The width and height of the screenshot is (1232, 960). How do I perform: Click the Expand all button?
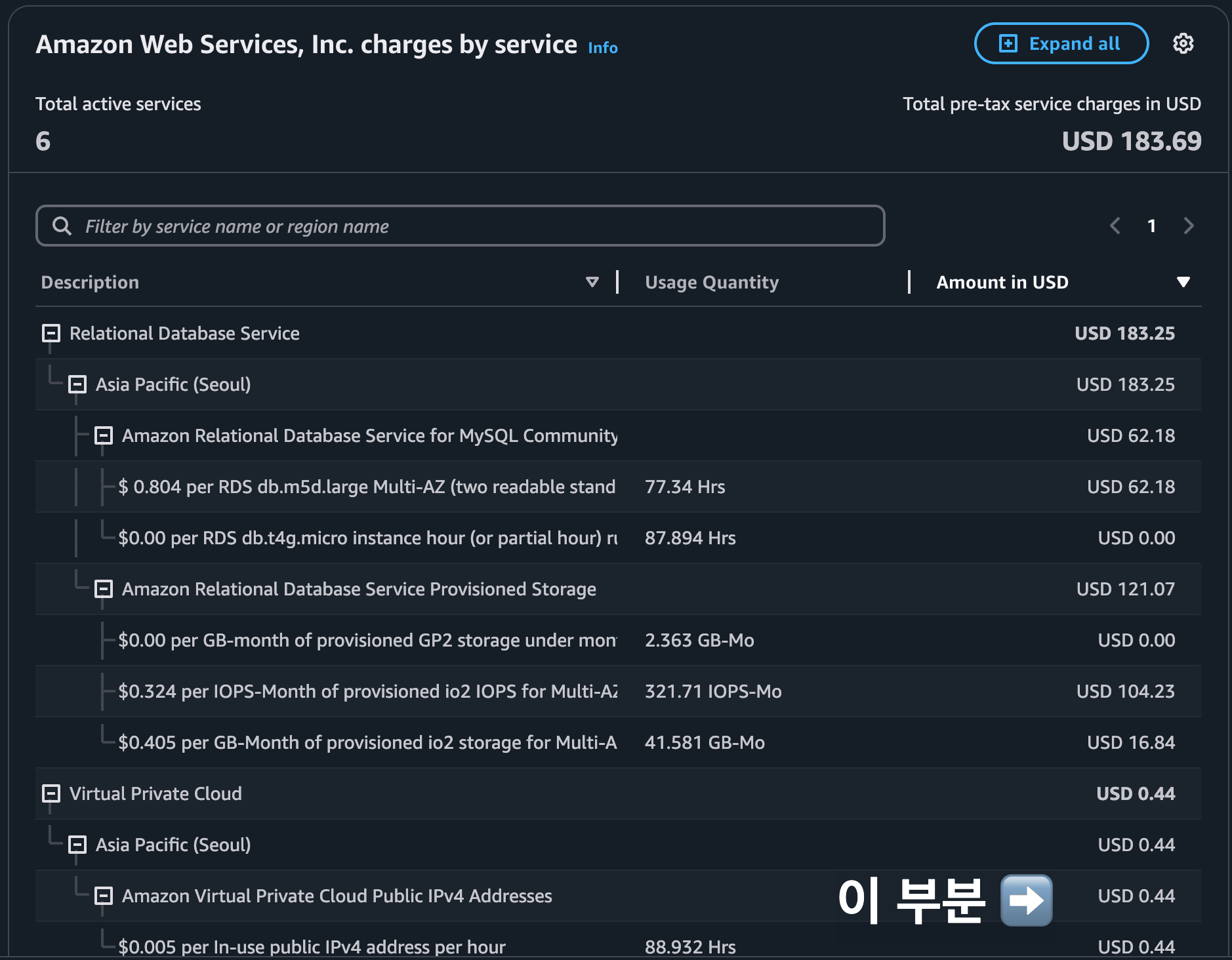coord(1061,44)
